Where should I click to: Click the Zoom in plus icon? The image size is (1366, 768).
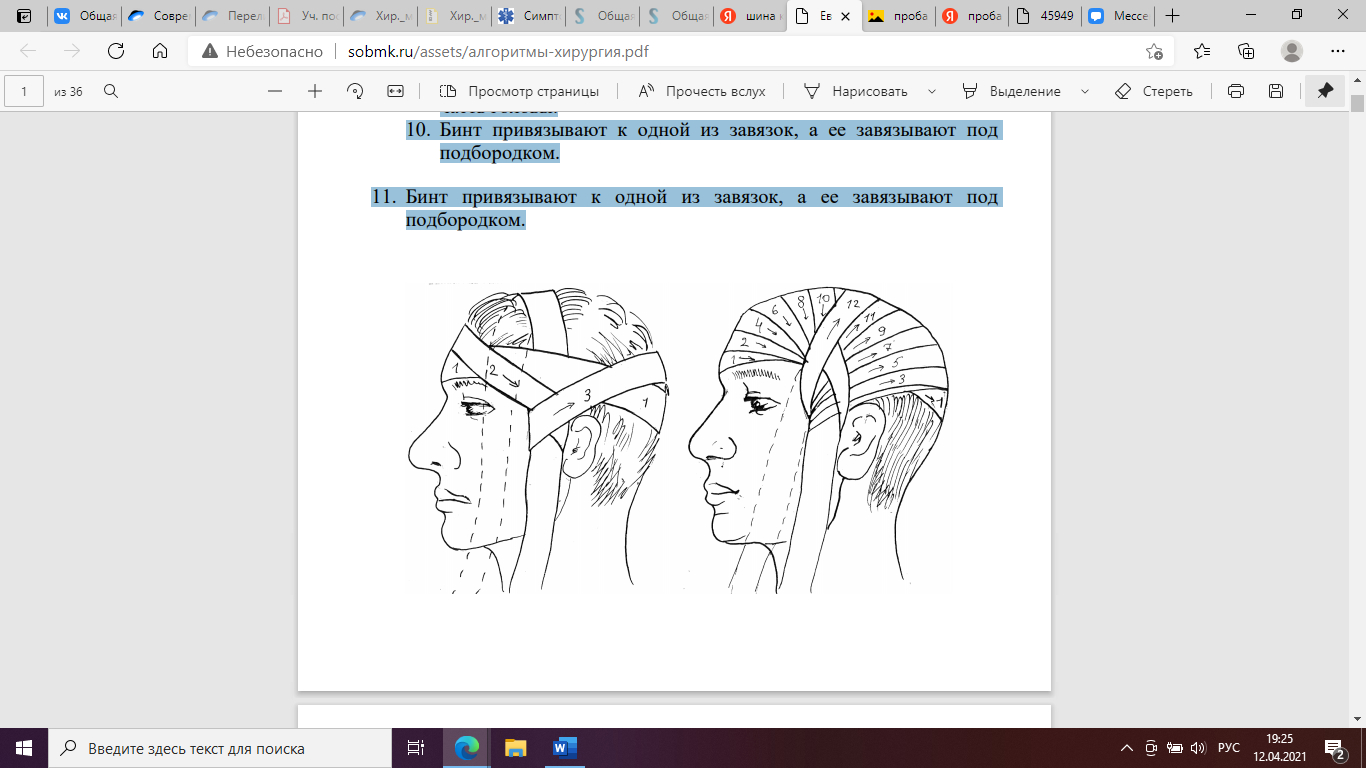tap(315, 91)
